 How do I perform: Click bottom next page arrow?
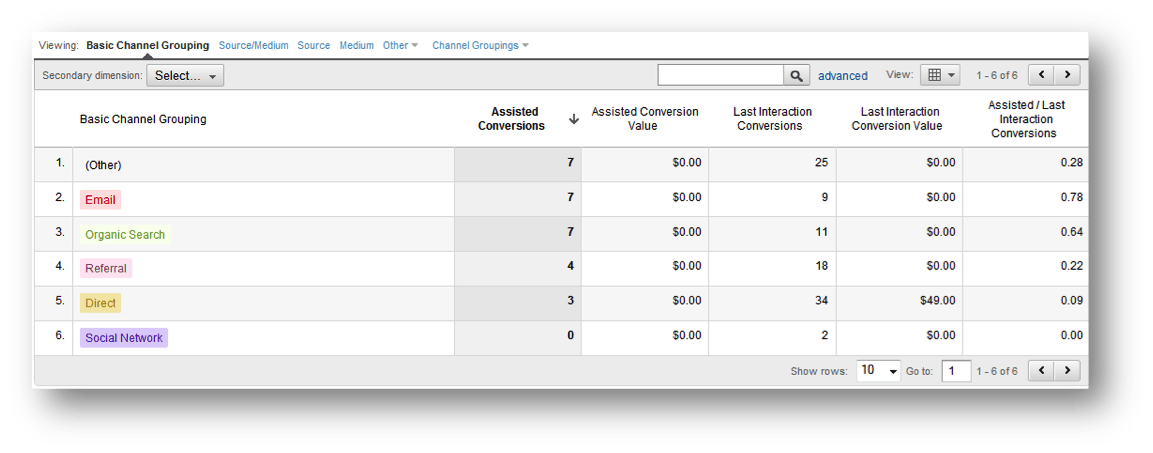click(1068, 371)
